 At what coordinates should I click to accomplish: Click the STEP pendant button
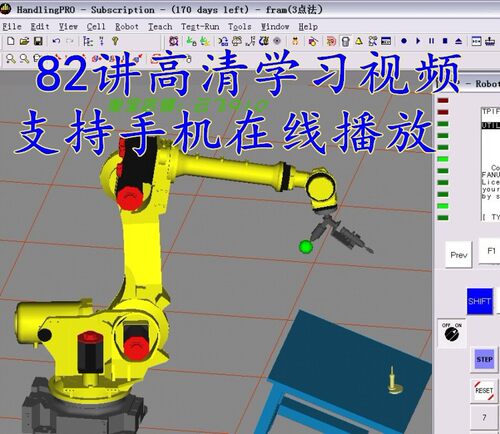[484, 359]
